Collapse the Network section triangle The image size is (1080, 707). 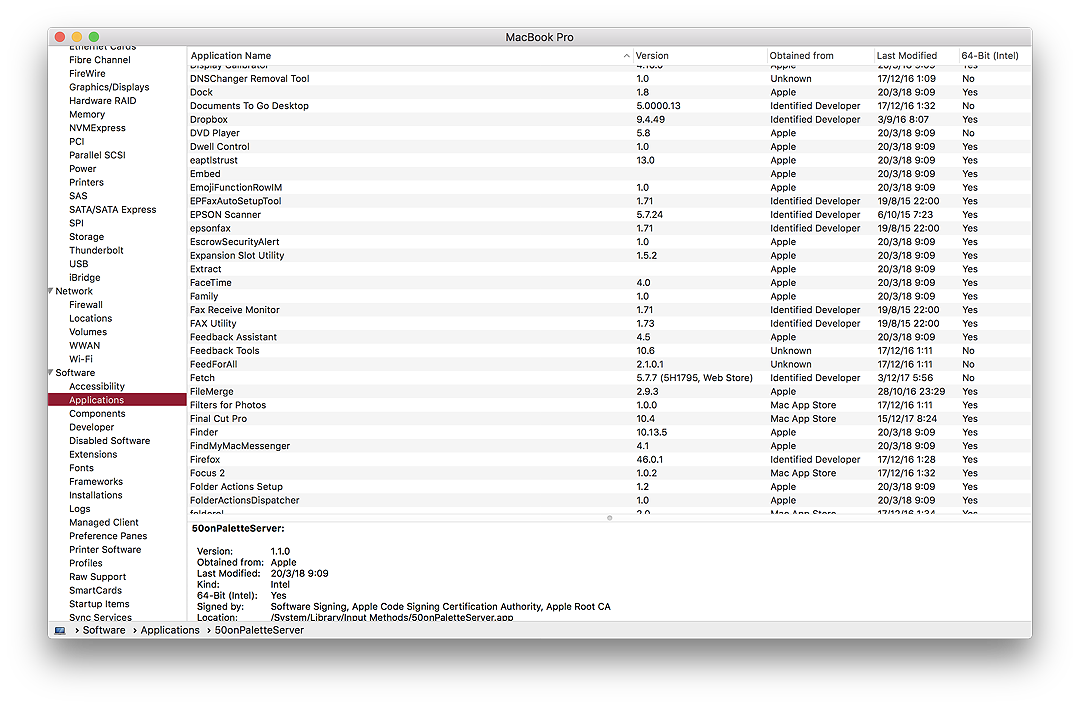(51, 291)
